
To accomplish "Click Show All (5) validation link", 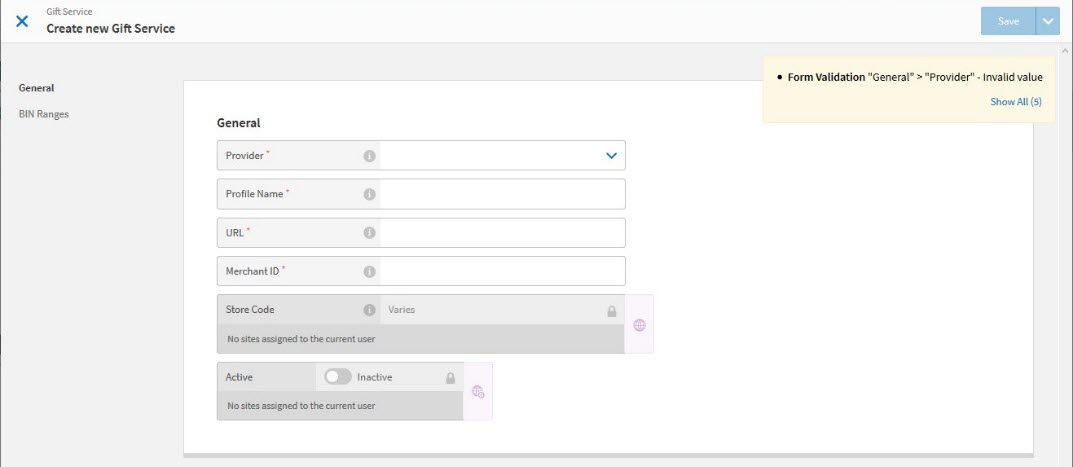I will [1015, 102].
